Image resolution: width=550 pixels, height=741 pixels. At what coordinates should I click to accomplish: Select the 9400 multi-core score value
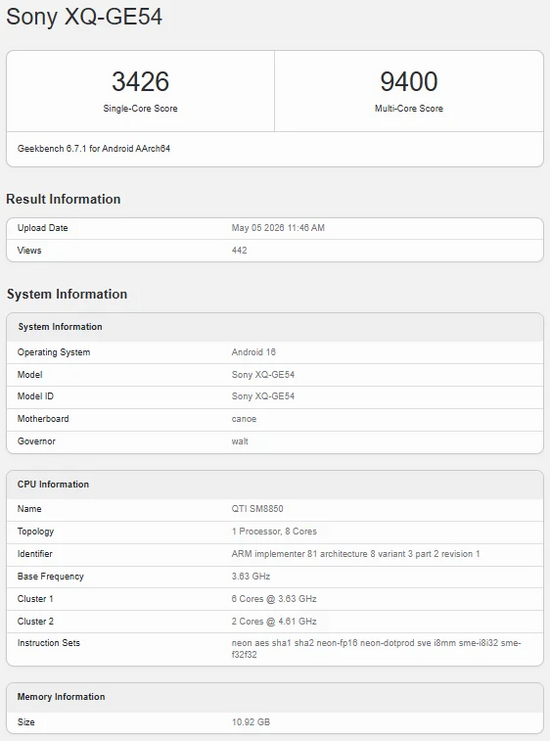click(409, 81)
